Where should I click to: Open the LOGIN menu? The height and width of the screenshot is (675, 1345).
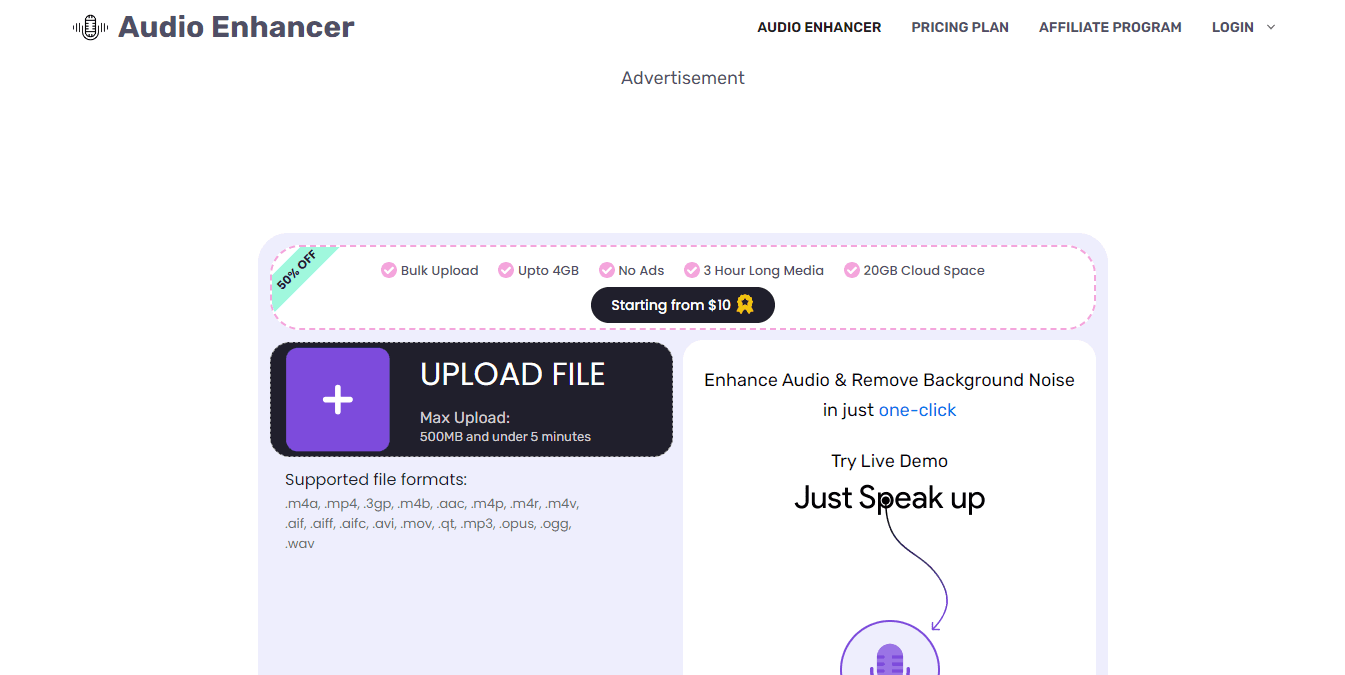pyautogui.click(x=1232, y=27)
